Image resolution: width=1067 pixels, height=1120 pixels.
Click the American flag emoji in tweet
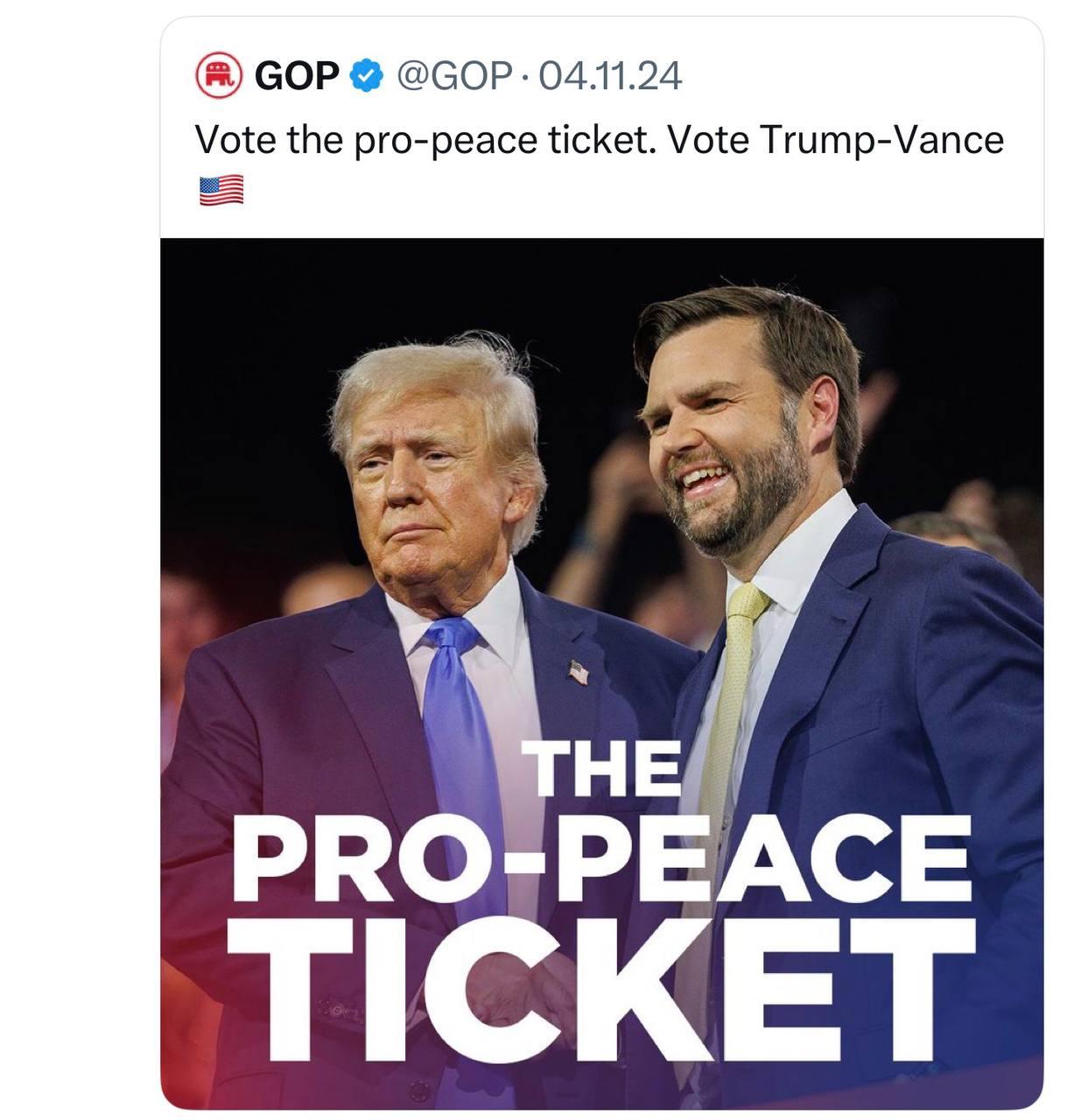pyautogui.click(x=221, y=190)
